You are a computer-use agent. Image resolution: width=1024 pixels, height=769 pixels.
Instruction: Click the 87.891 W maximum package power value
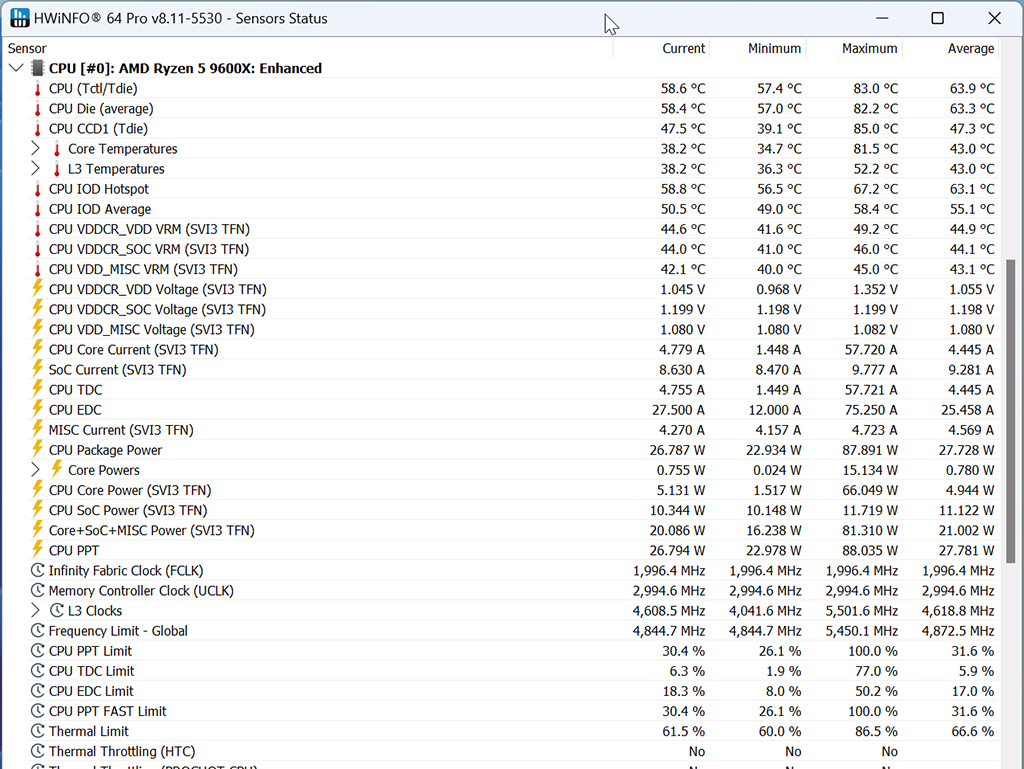point(870,450)
